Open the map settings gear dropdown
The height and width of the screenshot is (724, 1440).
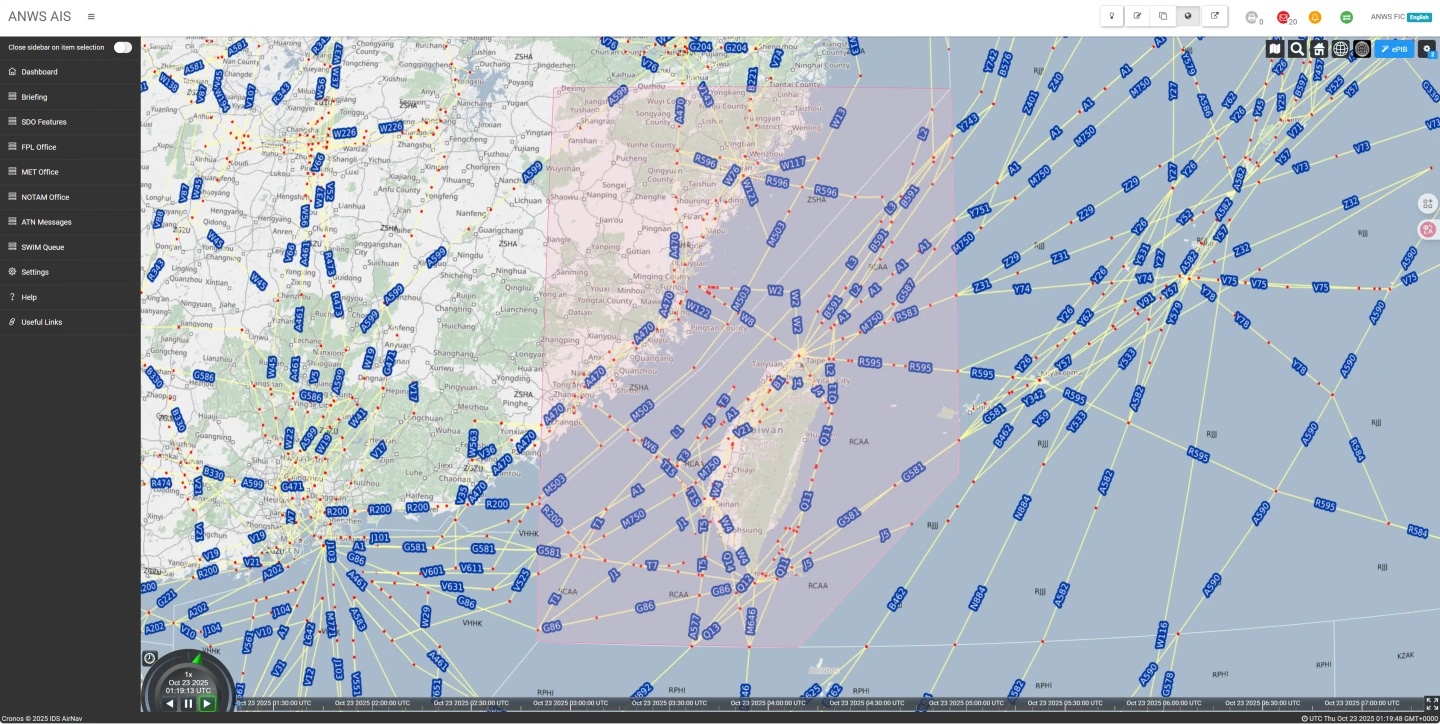1427,49
